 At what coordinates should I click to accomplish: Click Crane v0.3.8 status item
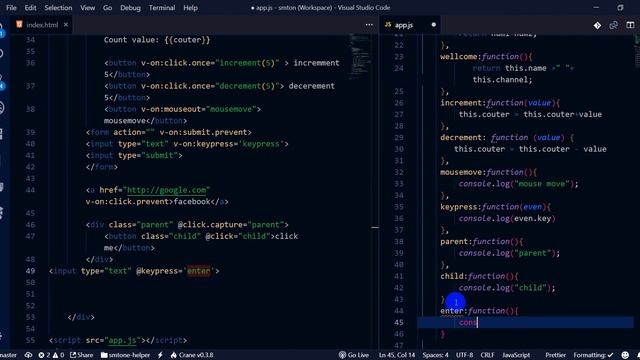(192, 355)
